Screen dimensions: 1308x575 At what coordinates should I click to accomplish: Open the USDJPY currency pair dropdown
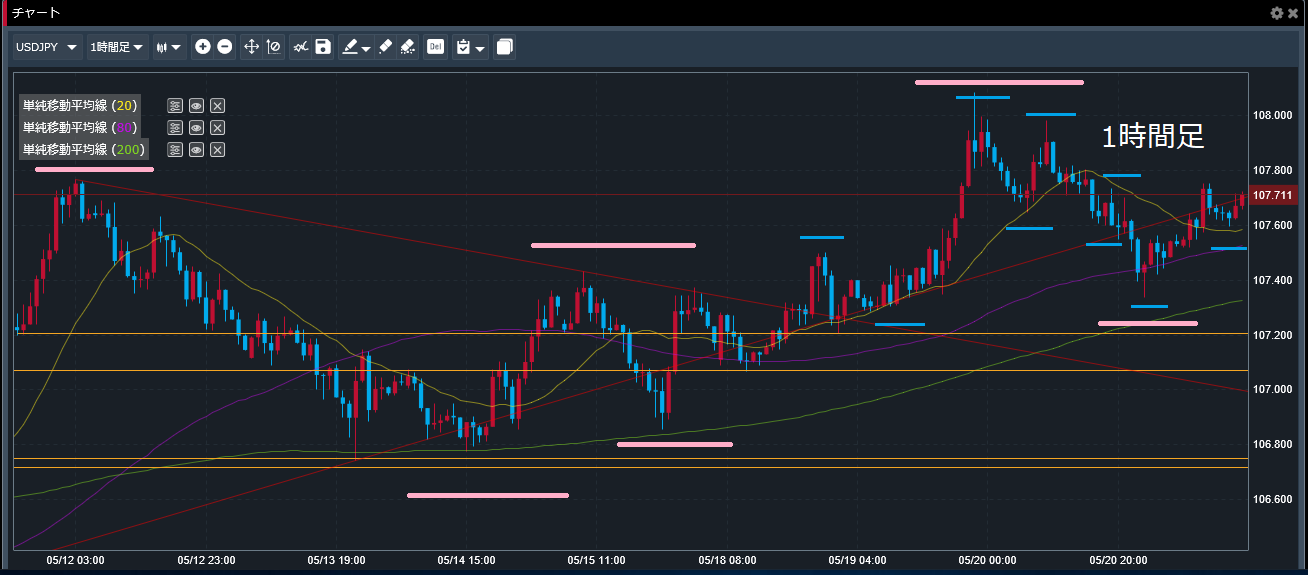pos(47,47)
